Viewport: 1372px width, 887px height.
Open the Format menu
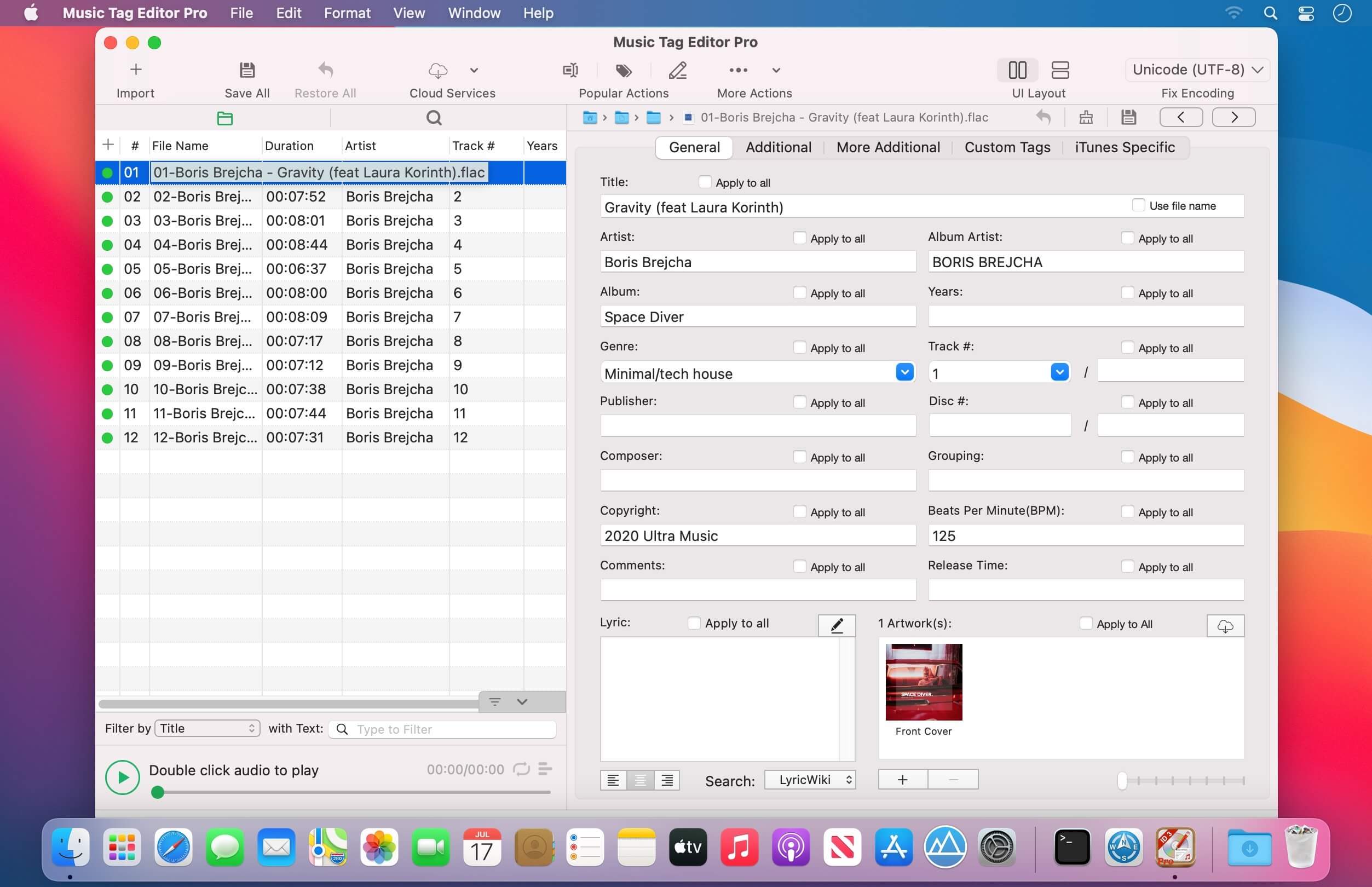[x=347, y=13]
